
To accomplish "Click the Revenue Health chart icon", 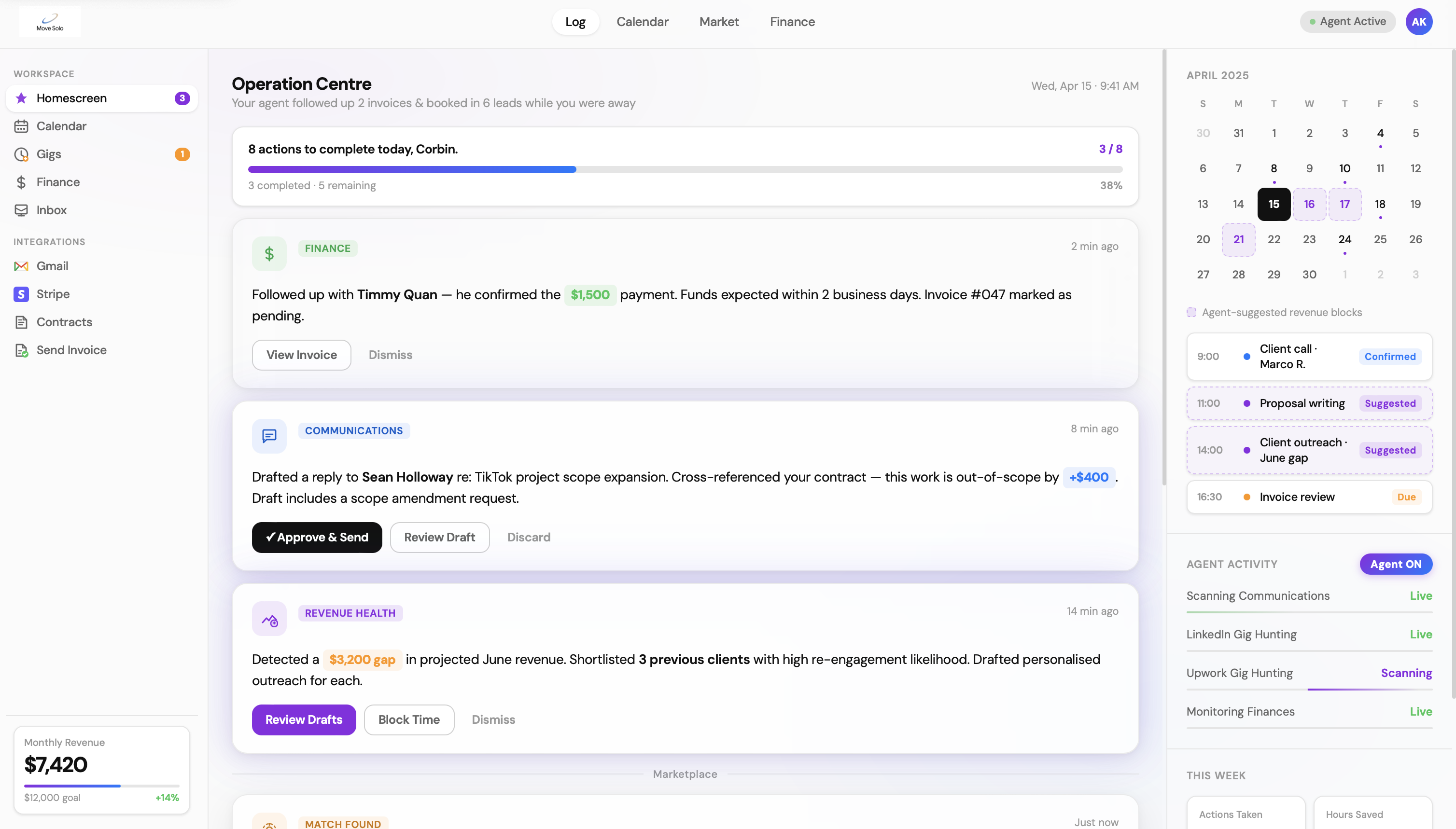I will pos(269,618).
